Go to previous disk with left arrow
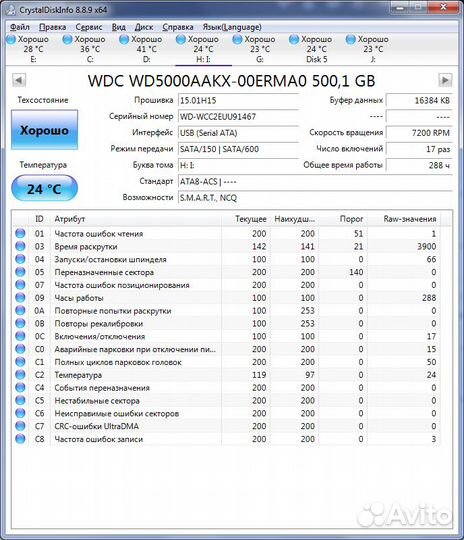The width and height of the screenshot is (464, 540). point(19,80)
